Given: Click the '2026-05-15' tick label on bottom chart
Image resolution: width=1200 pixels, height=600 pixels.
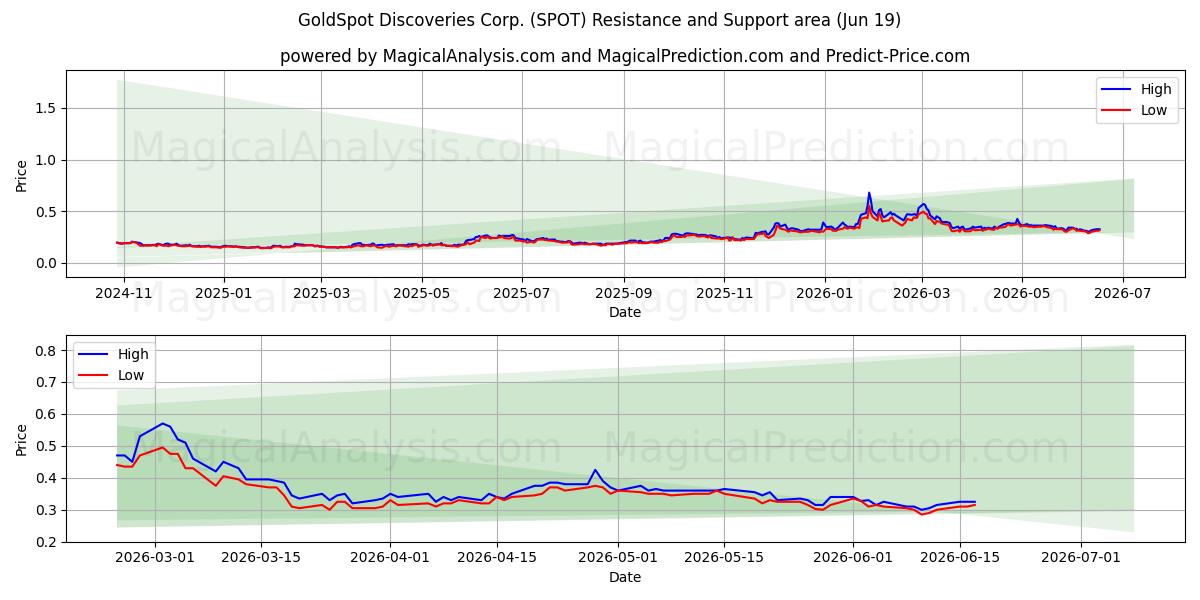Looking at the screenshot, I should [x=724, y=559].
